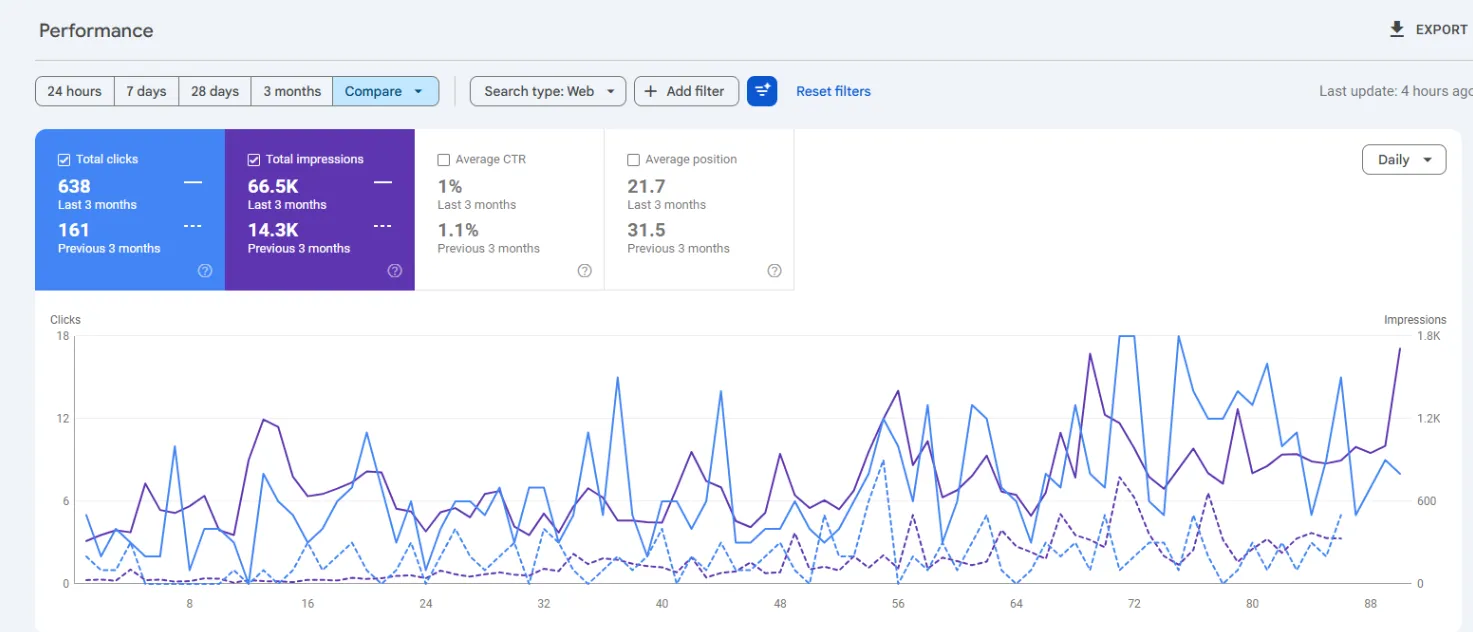This screenshot has width=1473, height=632.
Task: Click the 31.5 previous position value
Action: click(646, 230)
